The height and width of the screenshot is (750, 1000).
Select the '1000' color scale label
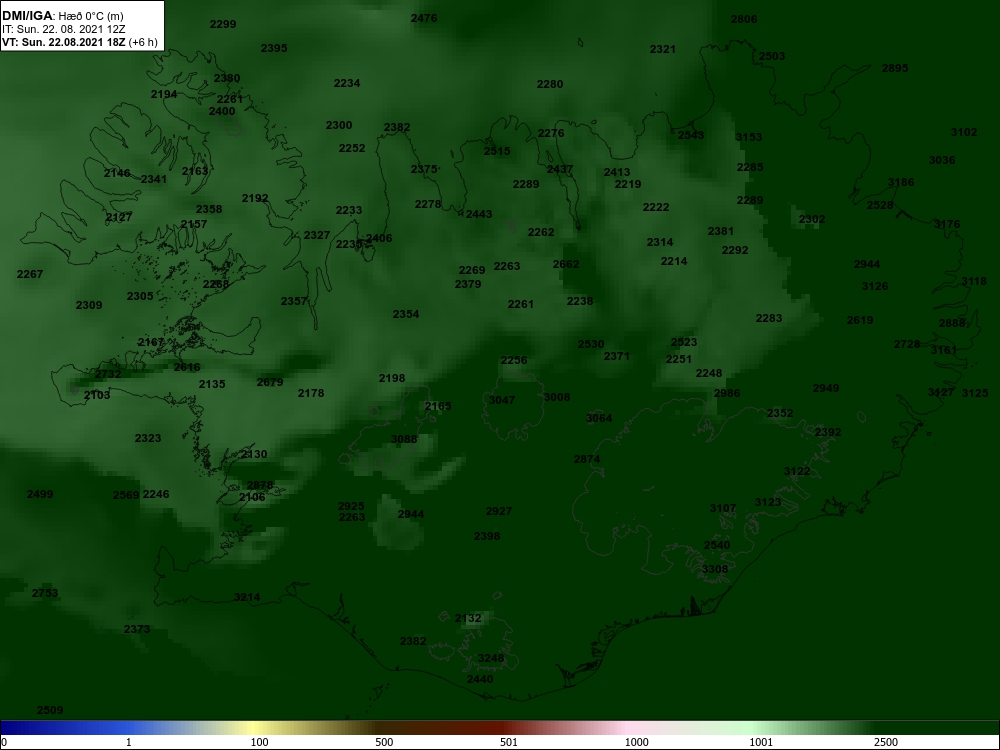coord(636,742)
